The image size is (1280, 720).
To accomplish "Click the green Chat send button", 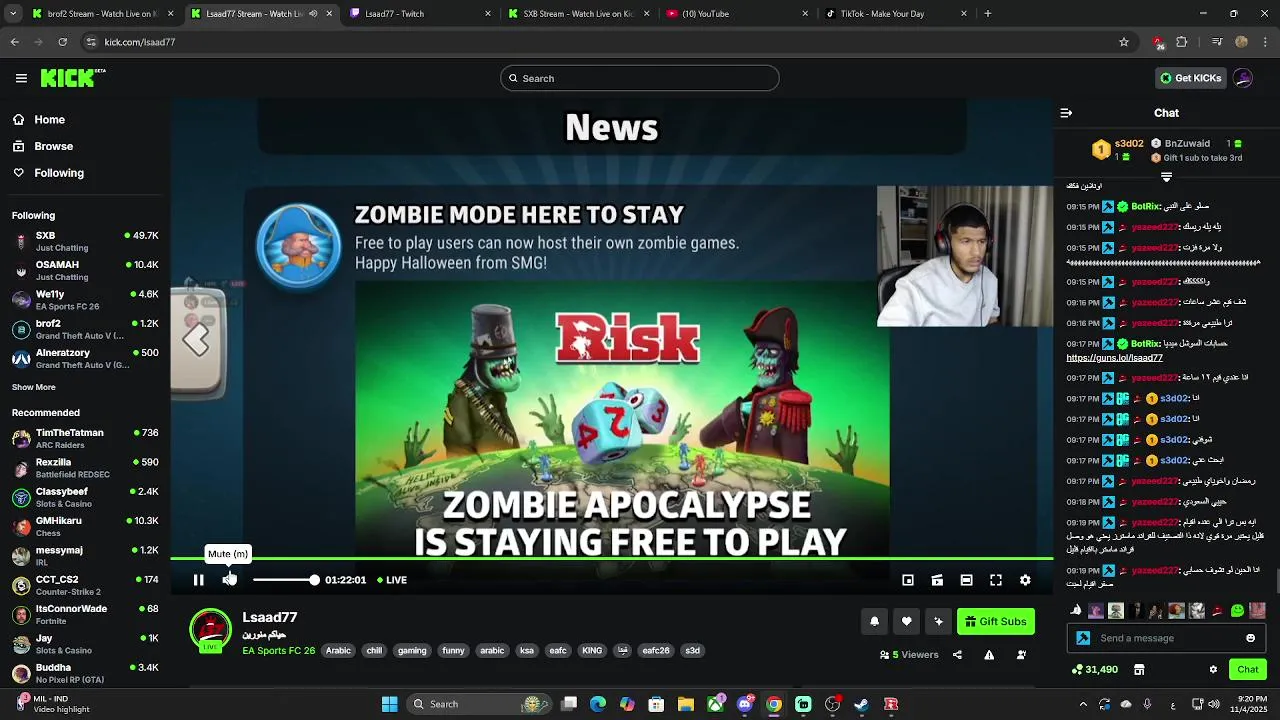I will (x=1248, y=670).
